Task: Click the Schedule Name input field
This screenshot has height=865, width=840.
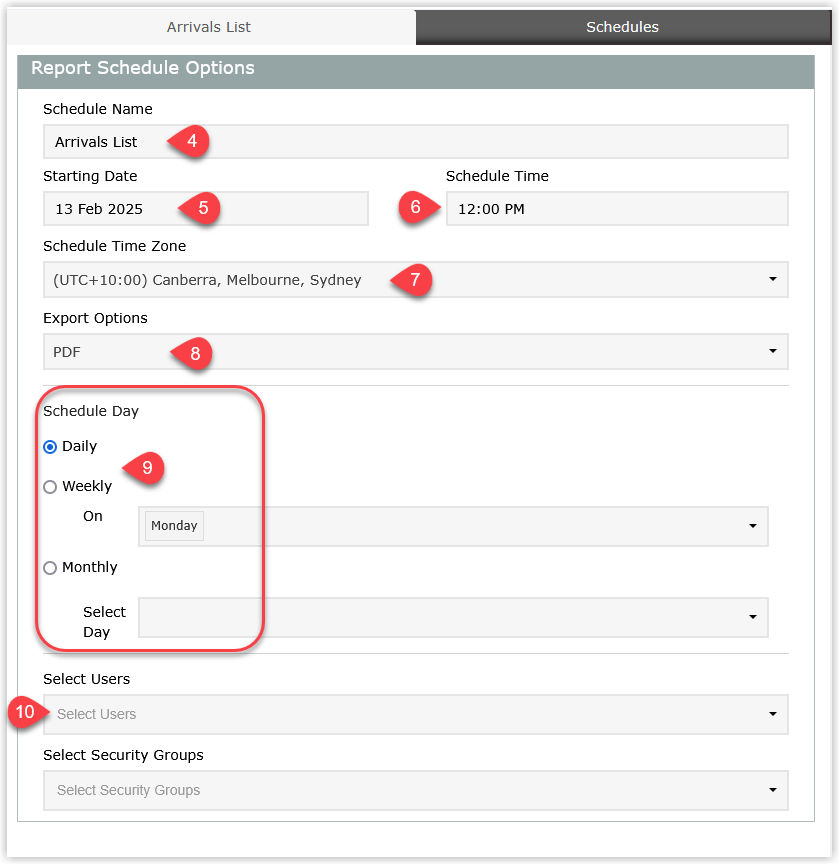Action: 416,142
